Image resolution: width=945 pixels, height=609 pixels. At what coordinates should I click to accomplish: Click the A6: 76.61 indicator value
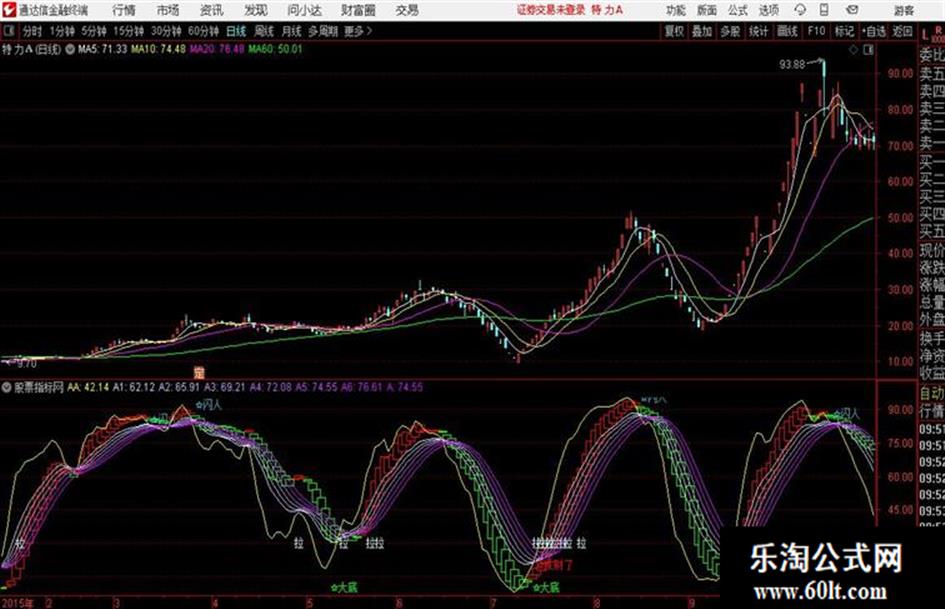[362, 387]
